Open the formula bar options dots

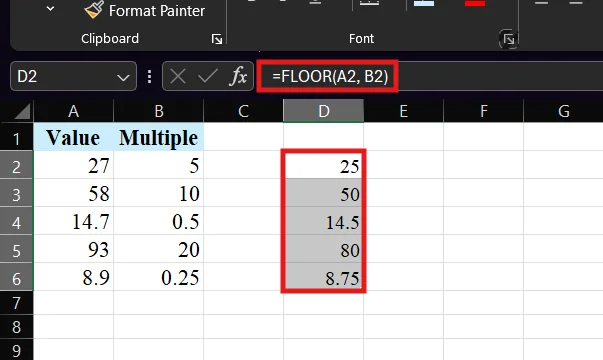coord(149,76)
